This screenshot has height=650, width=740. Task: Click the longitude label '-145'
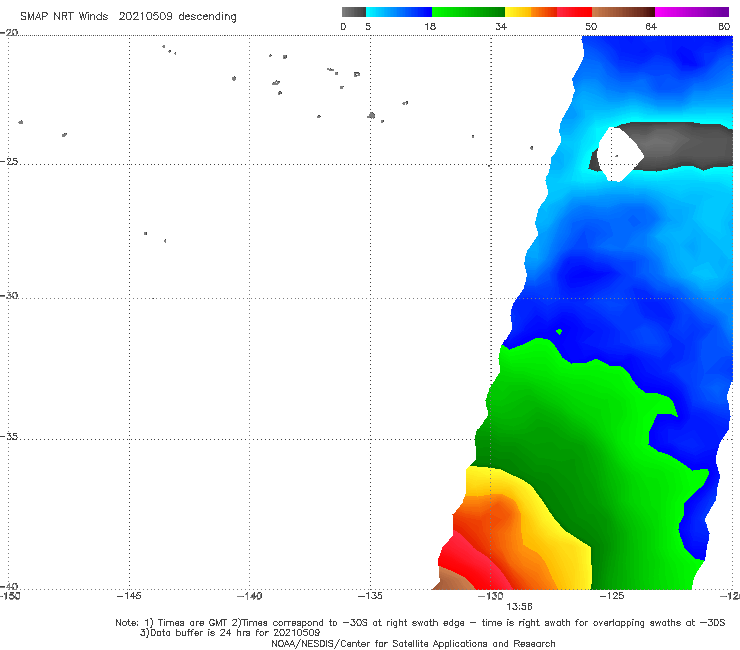[129, 596]
